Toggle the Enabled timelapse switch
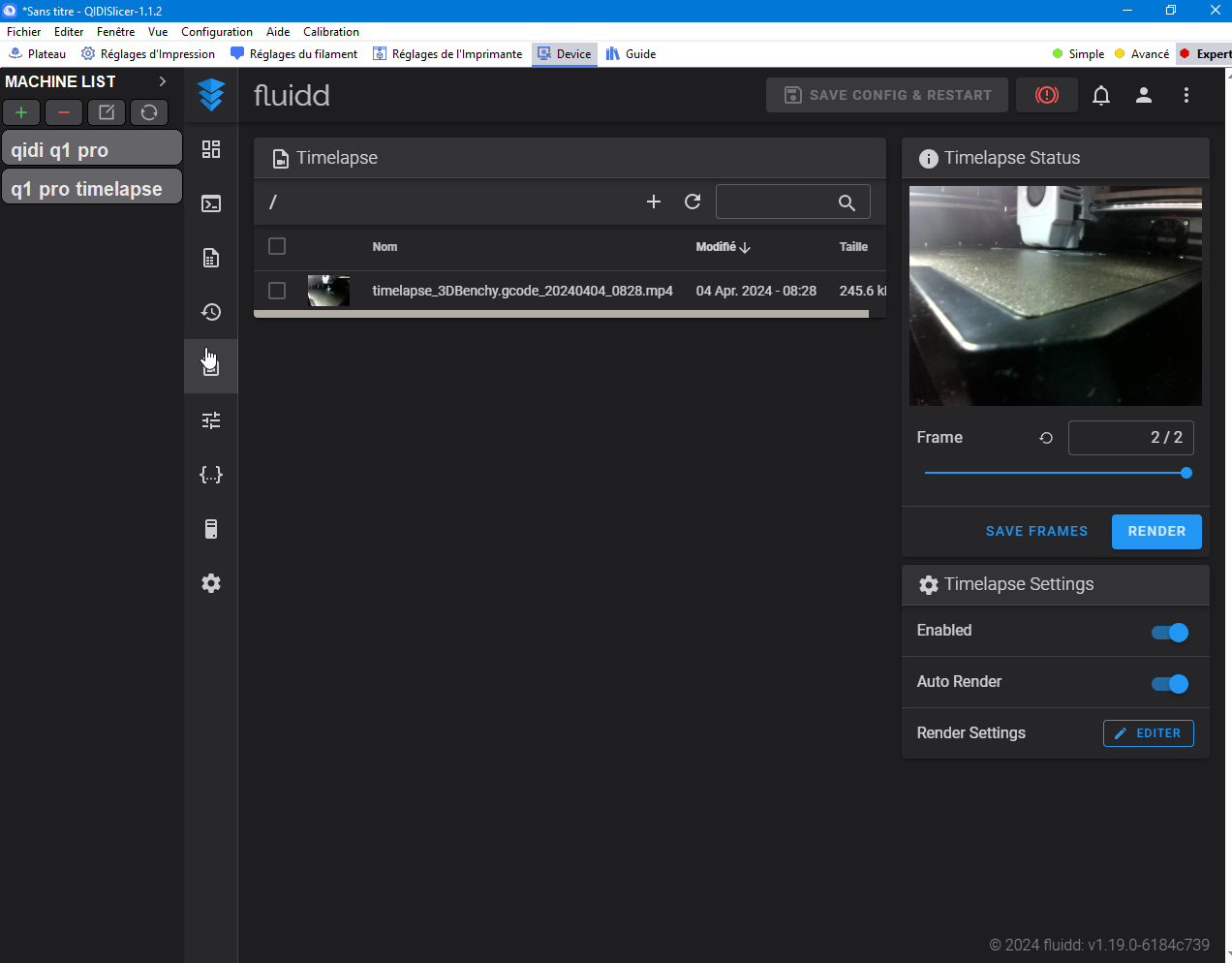 point(1170,633)
